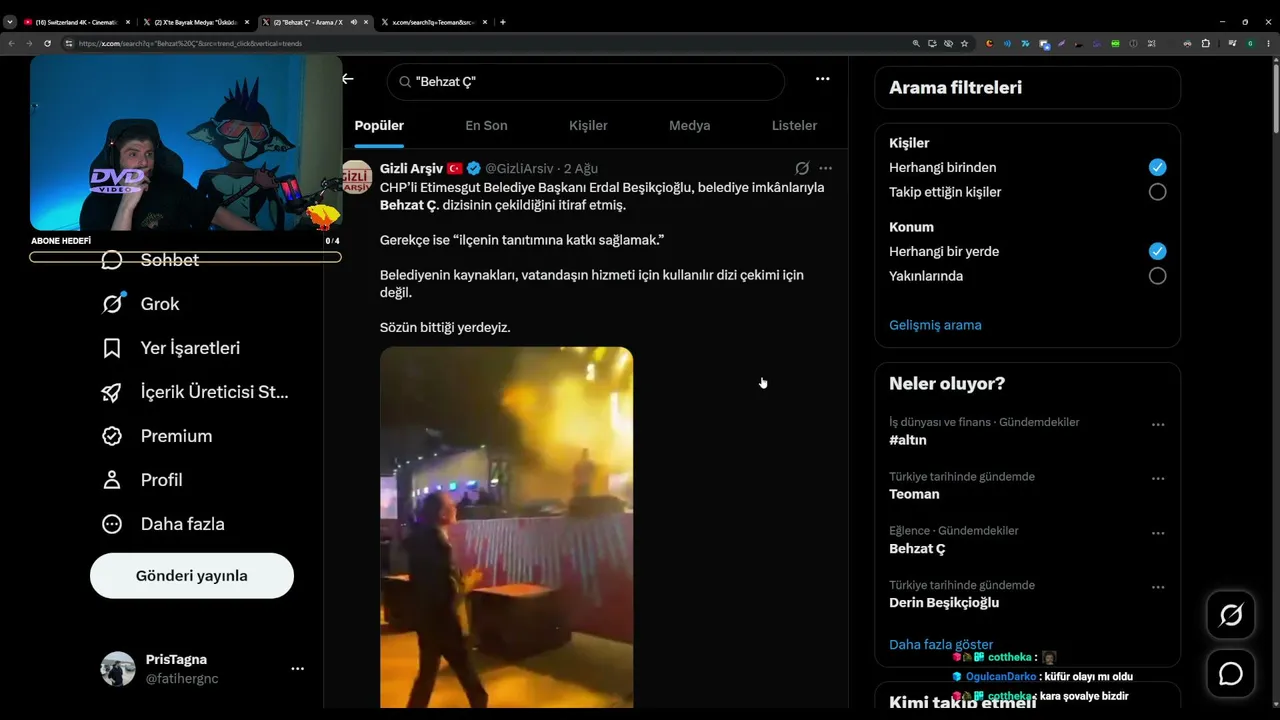Select the 'Herhangi bir yerde' location filter
Image resolution: width=1280 pixels, height=720 pixels.
(1157, 251)
